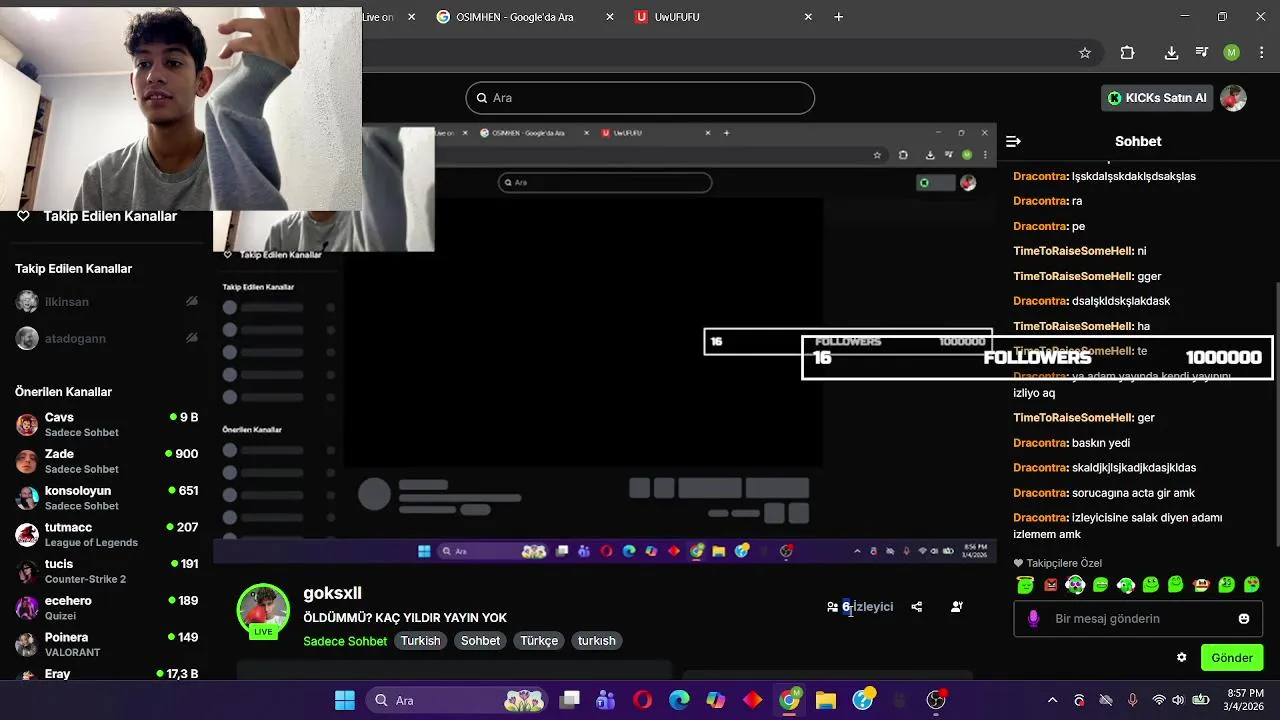Viewport: 1280px width, 720px height.
Task: Click TimeToRaiseSomeHell username on ni message
Action: (x=1073, y=251)
